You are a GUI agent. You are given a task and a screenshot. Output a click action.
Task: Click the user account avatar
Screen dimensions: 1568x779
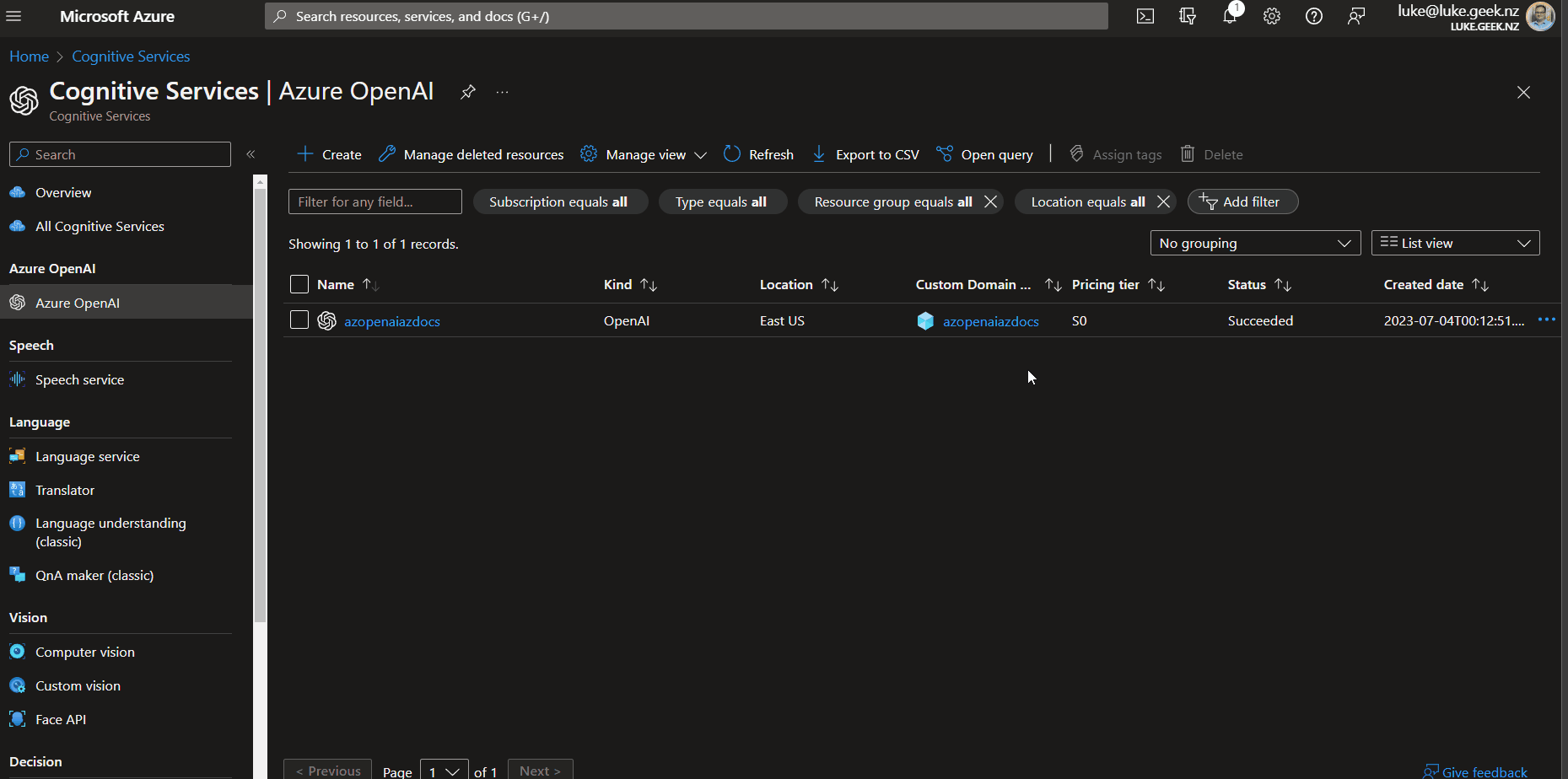pos(1541,16)
